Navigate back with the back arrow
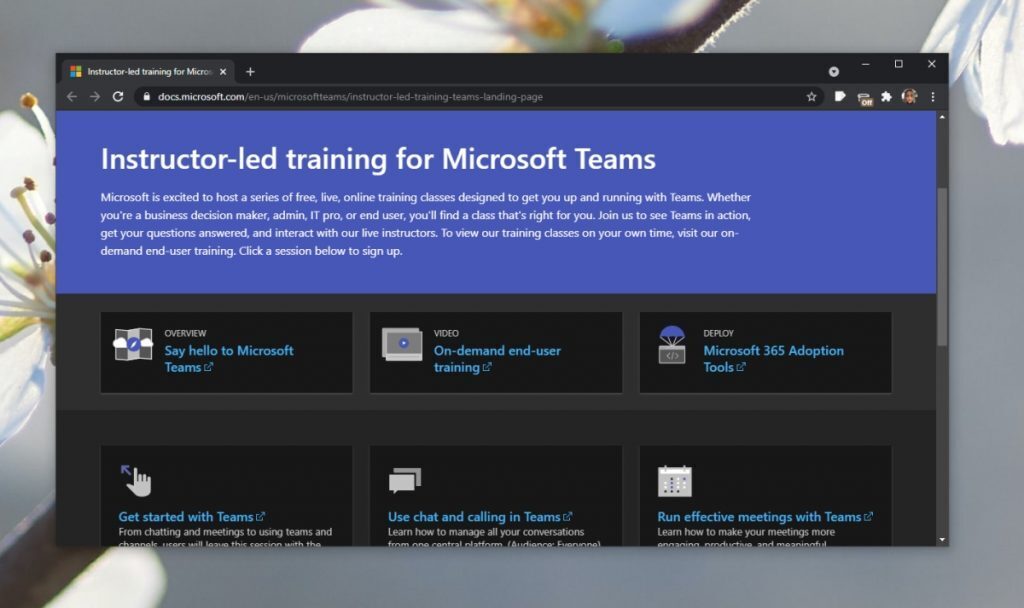 click(70, 97)
